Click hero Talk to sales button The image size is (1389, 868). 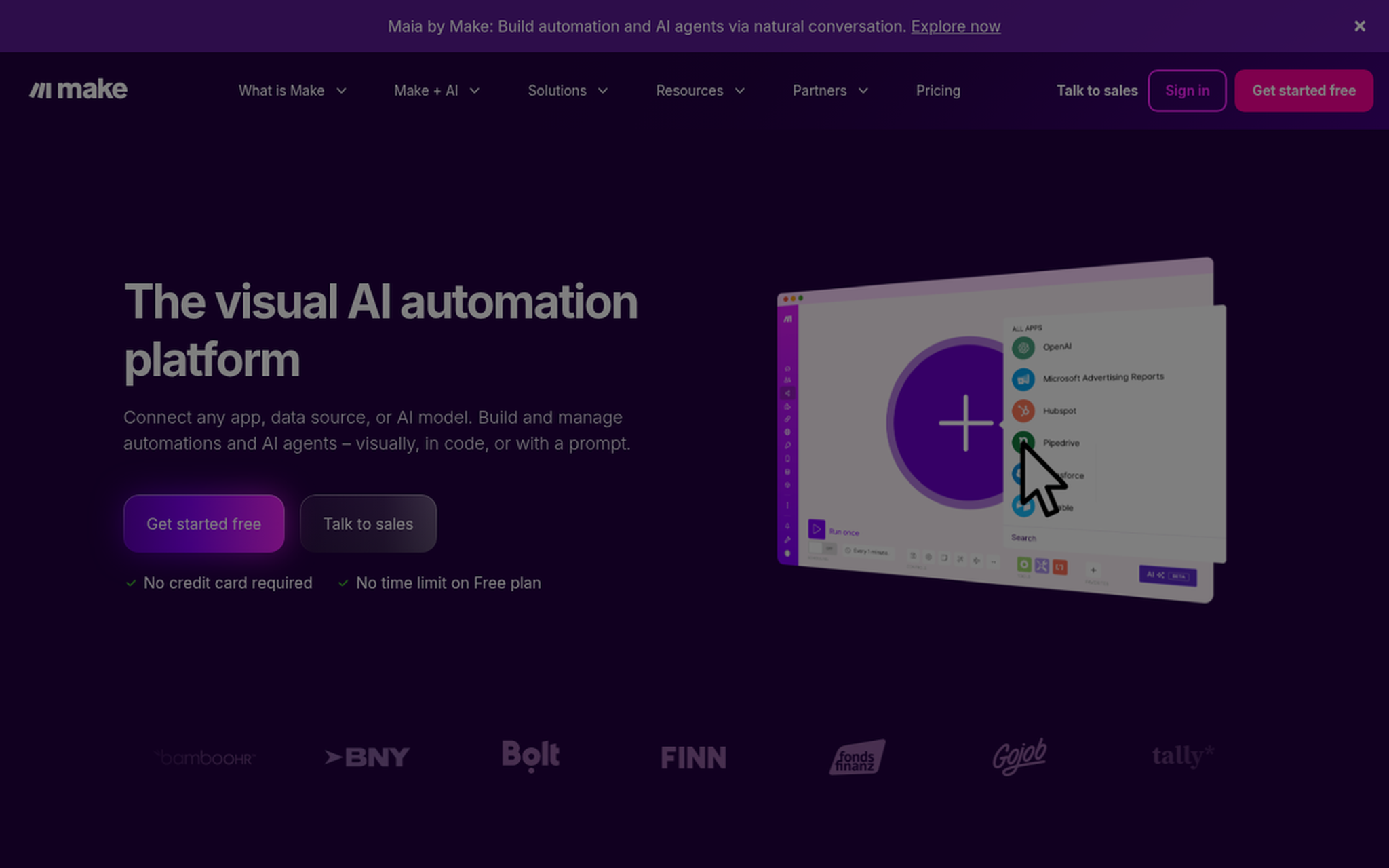point(368,524)
